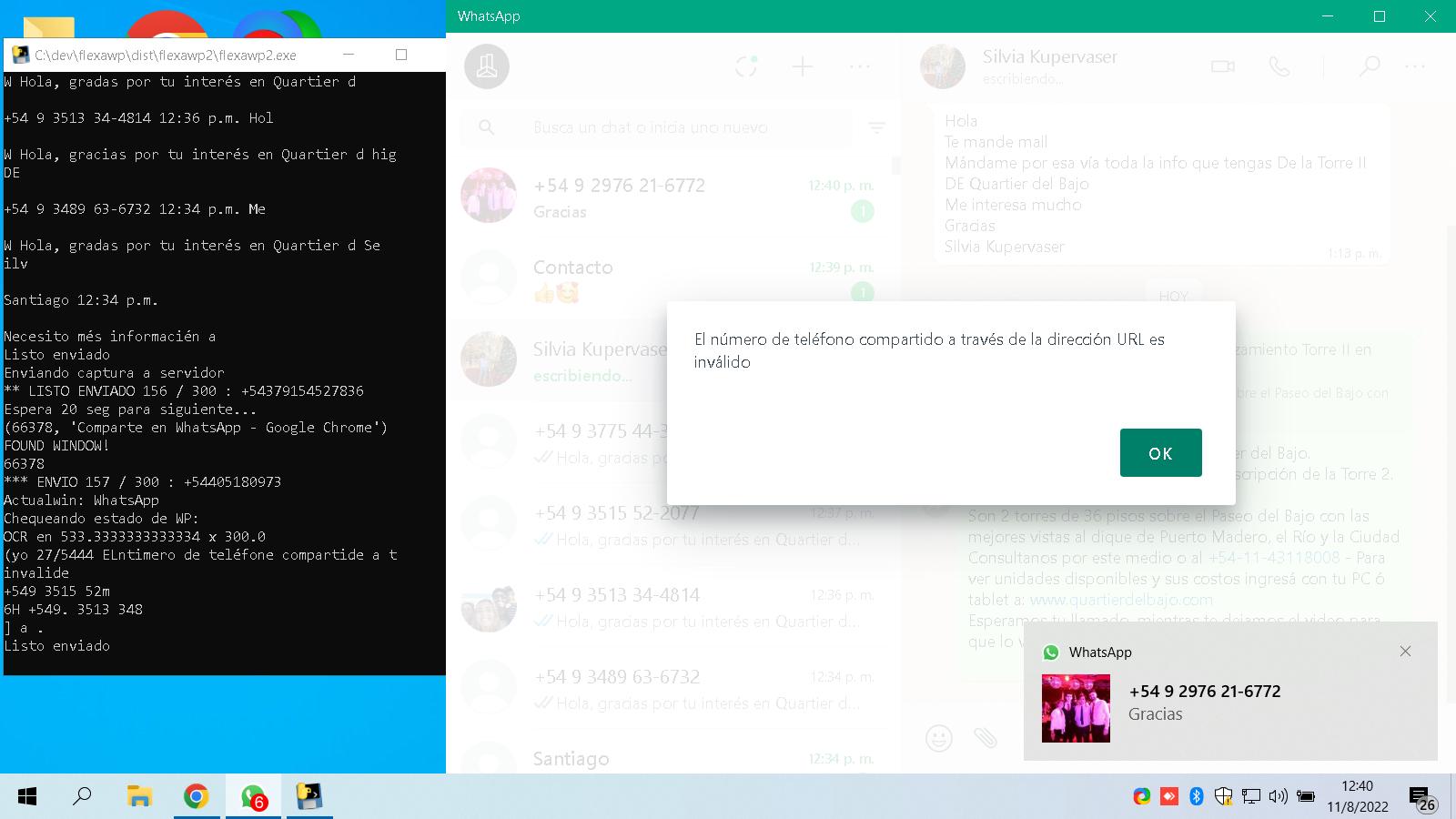Open WhatsApp more options menu above chat list
The image size is (1456, 819).
(x=860, y=66)
